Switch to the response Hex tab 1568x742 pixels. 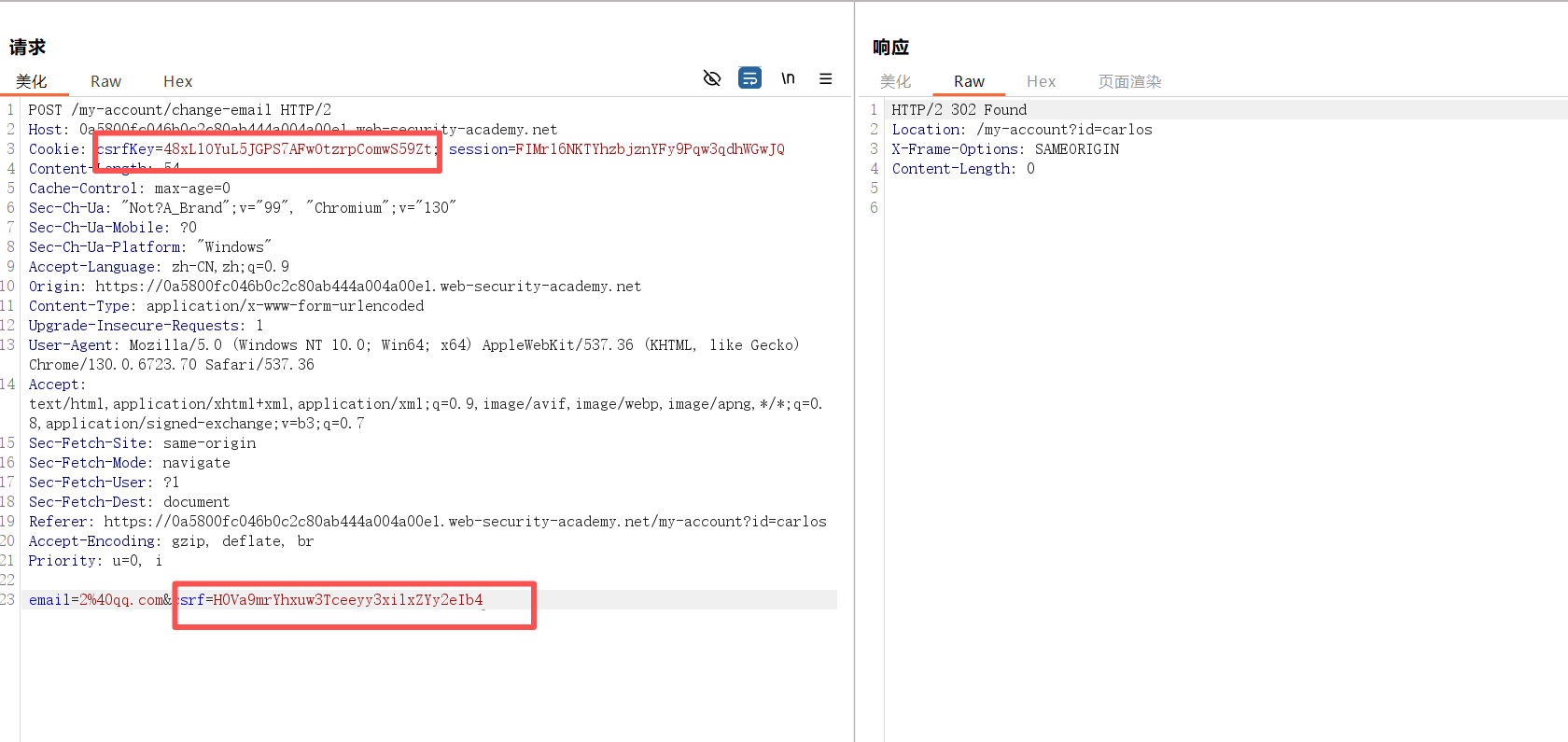(1041, 82)
